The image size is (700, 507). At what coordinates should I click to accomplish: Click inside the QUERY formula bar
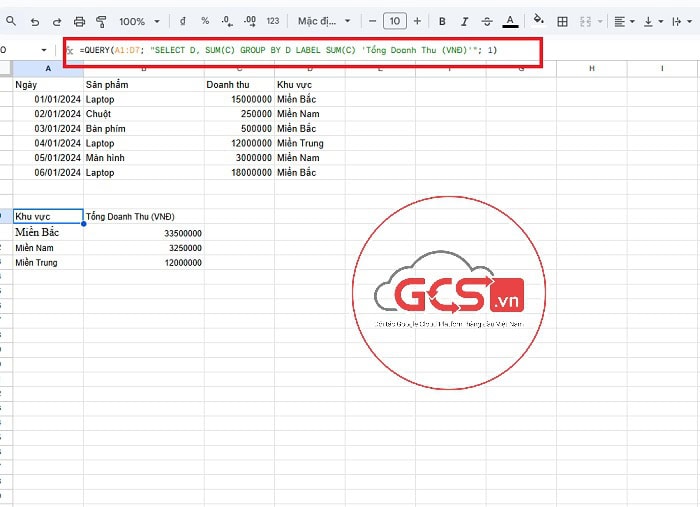pos(300,50)
